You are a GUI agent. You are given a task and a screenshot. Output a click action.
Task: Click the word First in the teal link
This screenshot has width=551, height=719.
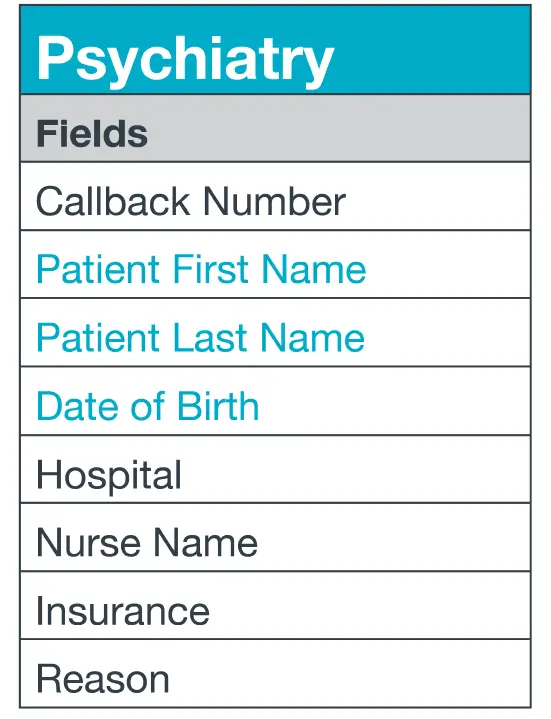tap(211, 269)
